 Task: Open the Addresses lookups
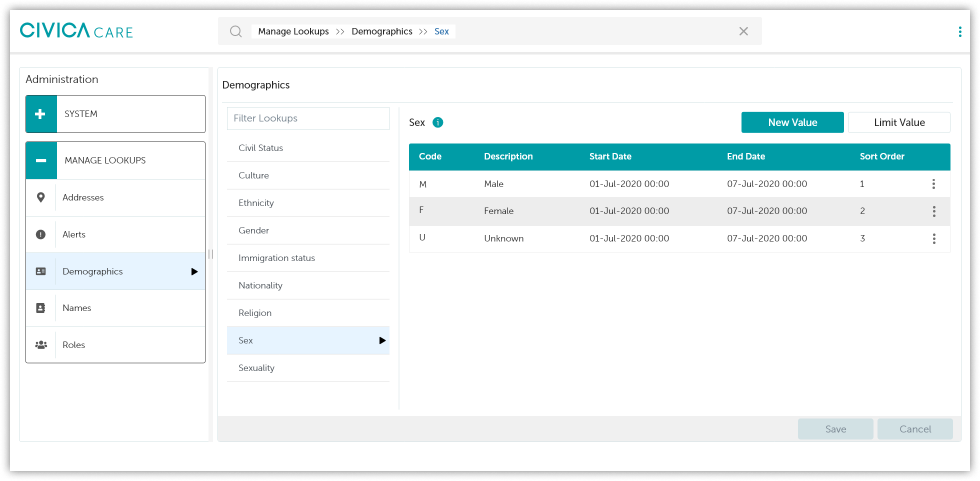[x=115, y=197]
